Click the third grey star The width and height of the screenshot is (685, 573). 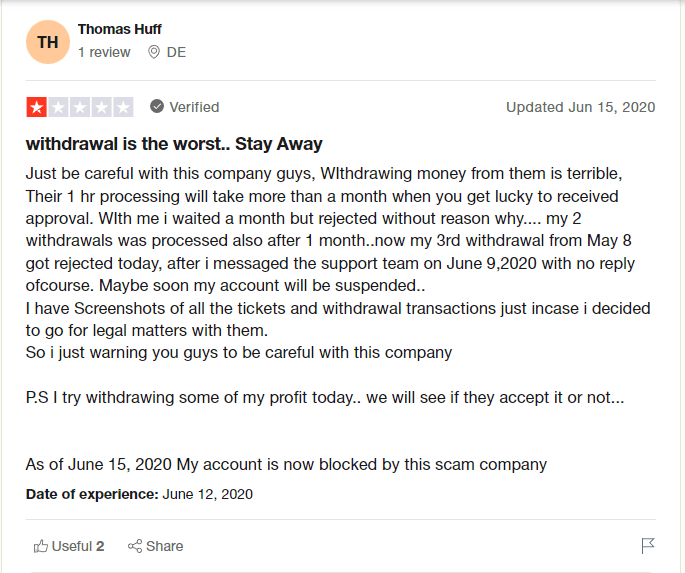(80, 107)
